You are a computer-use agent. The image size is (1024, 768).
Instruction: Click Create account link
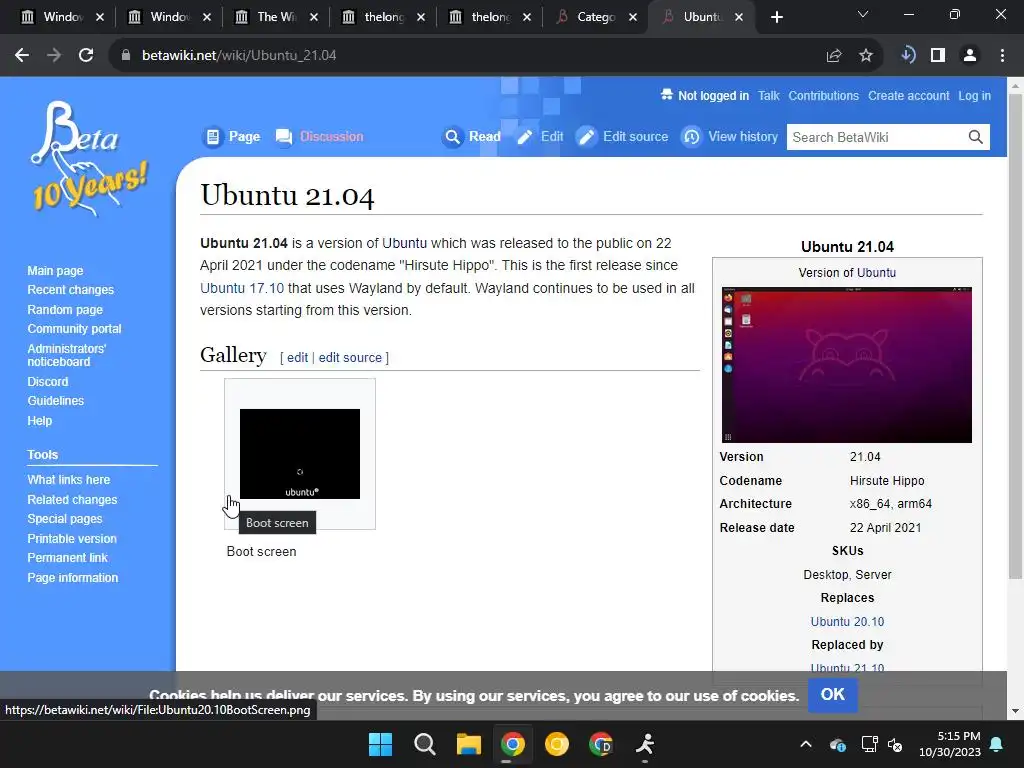pyautogui.click(x=908, y=96)
